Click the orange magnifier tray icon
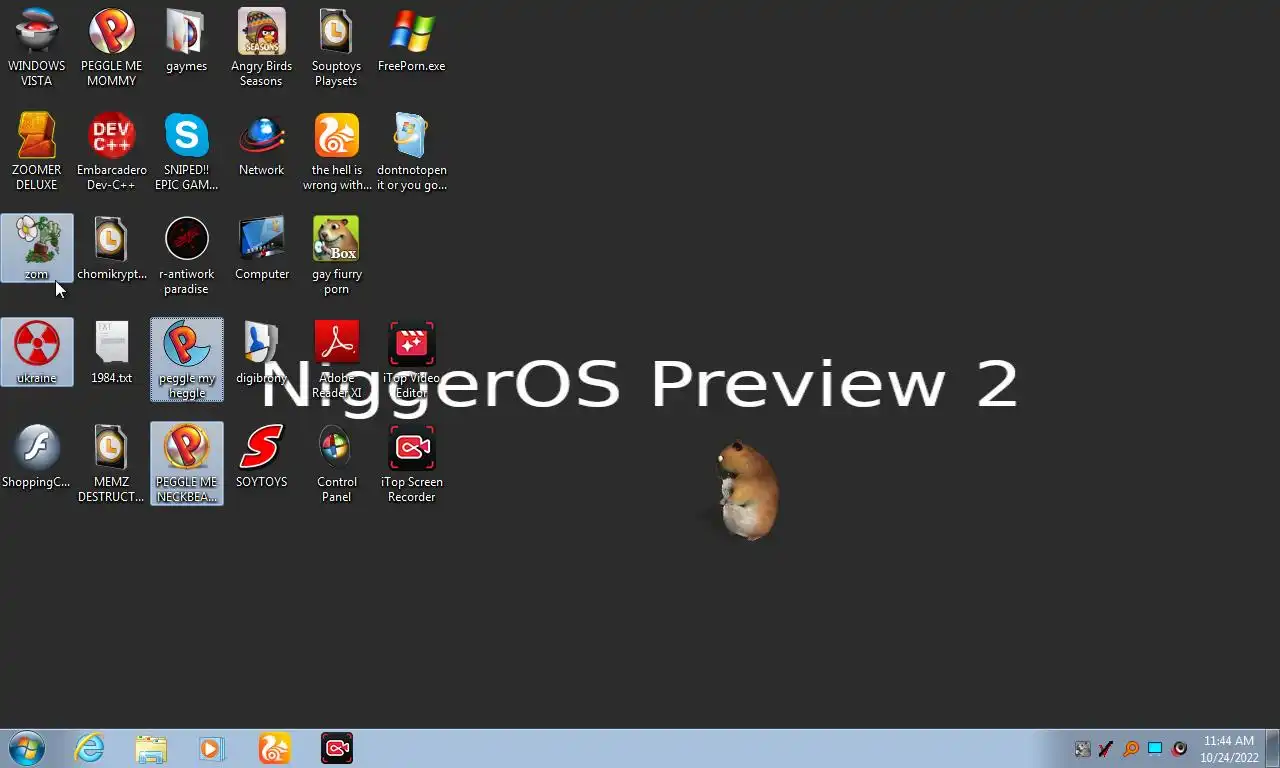Screen dimensions: 1280x768 pyautogui.click(x=1131, y=749)
